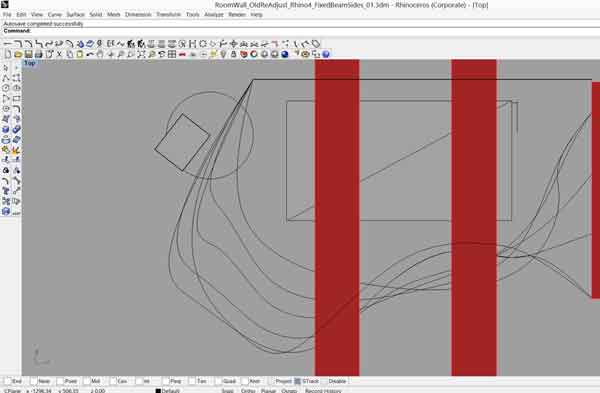Open the Transform menu

click(x=168, y=15)
